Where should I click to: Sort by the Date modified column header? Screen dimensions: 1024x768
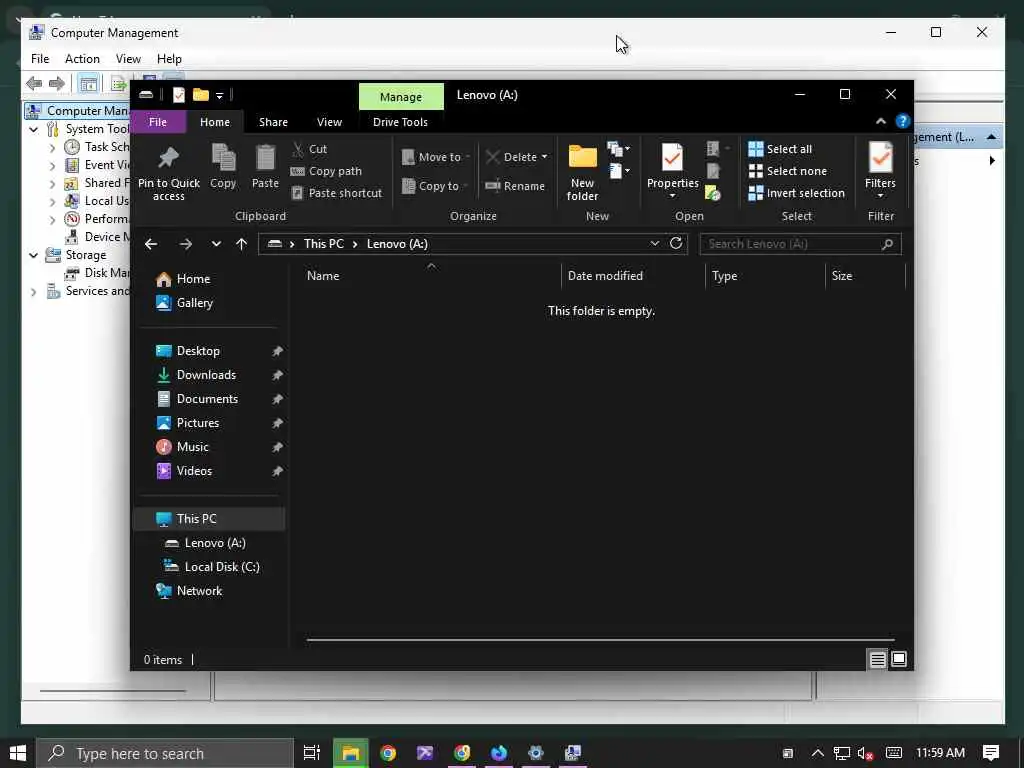[x=633, y=276]
